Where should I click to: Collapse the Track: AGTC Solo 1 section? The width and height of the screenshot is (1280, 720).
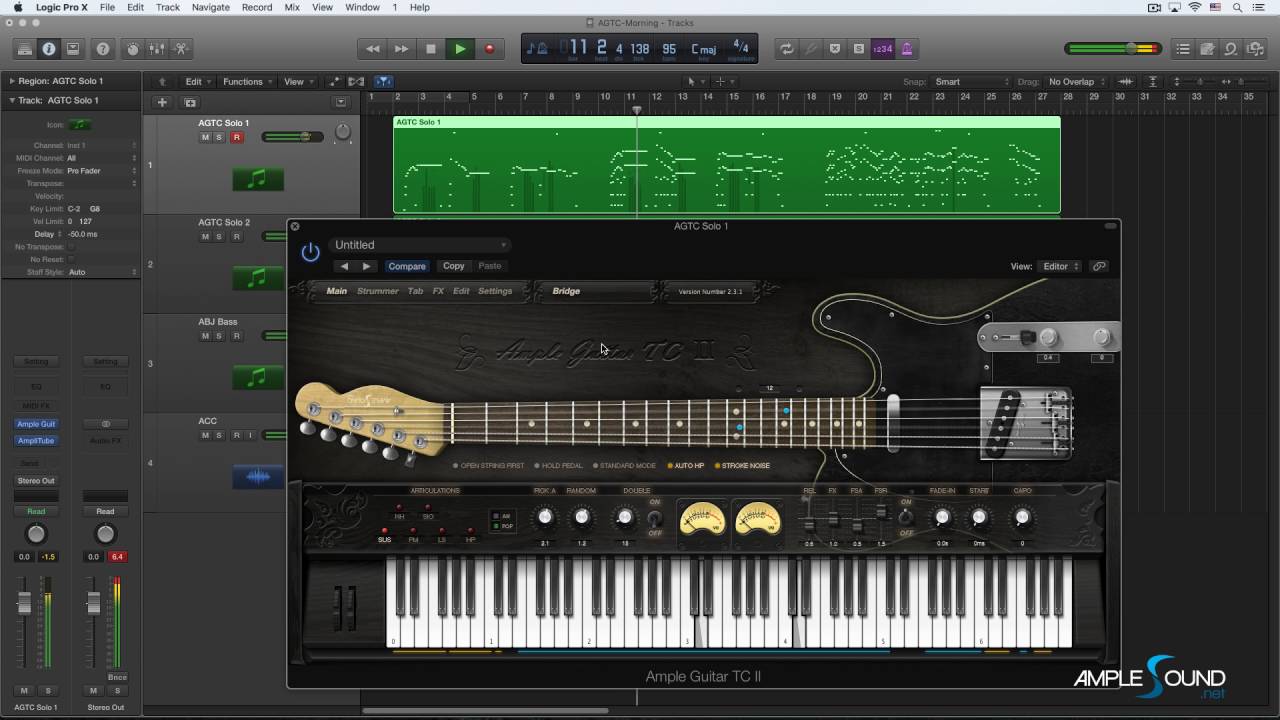click(x=13, y=100)
